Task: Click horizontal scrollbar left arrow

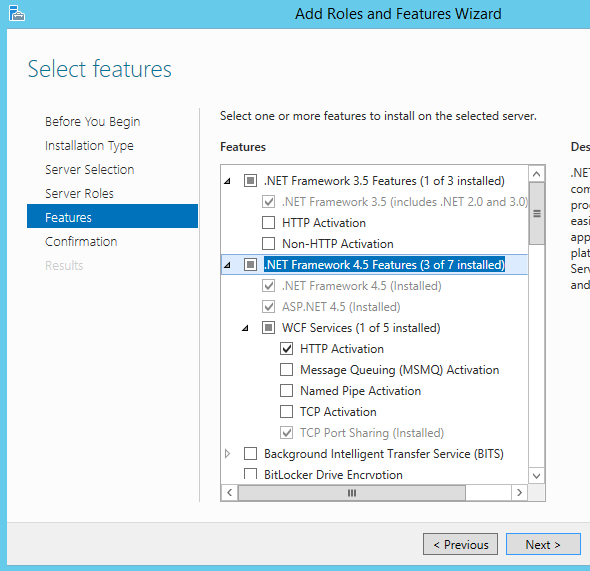Action: point(230,492)
